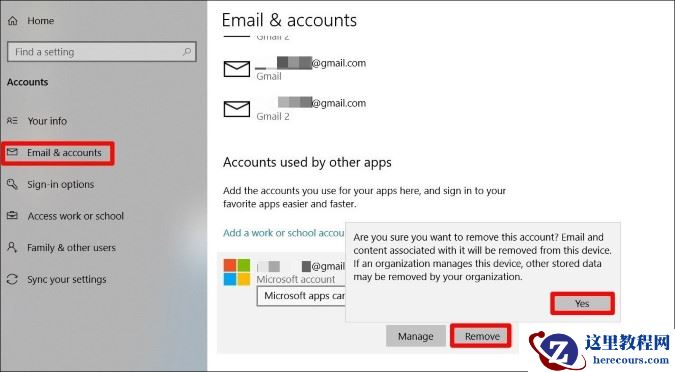Viewport: 675px width, 372px height.
Task: Click the Gmail 2 account label text
Action: click(273, 117)
